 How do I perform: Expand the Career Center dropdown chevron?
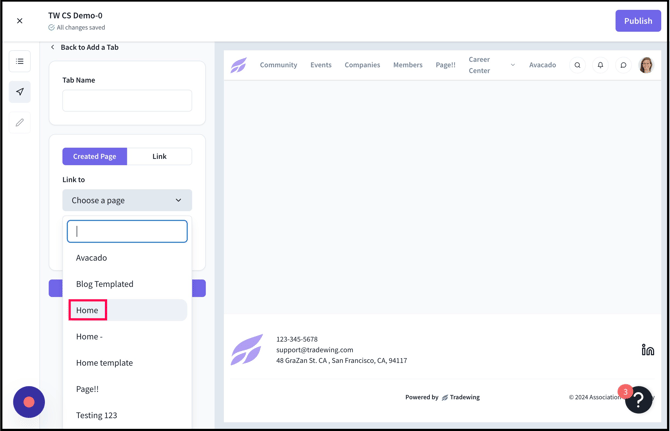point(513,65)
